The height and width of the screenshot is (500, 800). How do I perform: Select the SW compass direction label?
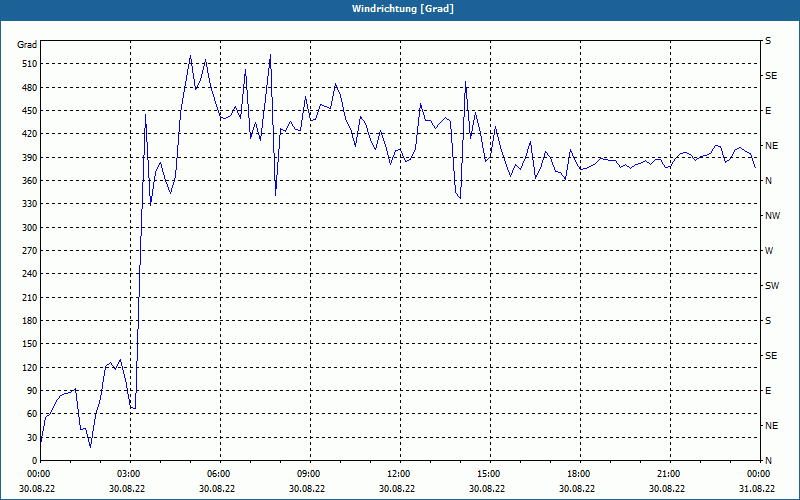(772, 286)
